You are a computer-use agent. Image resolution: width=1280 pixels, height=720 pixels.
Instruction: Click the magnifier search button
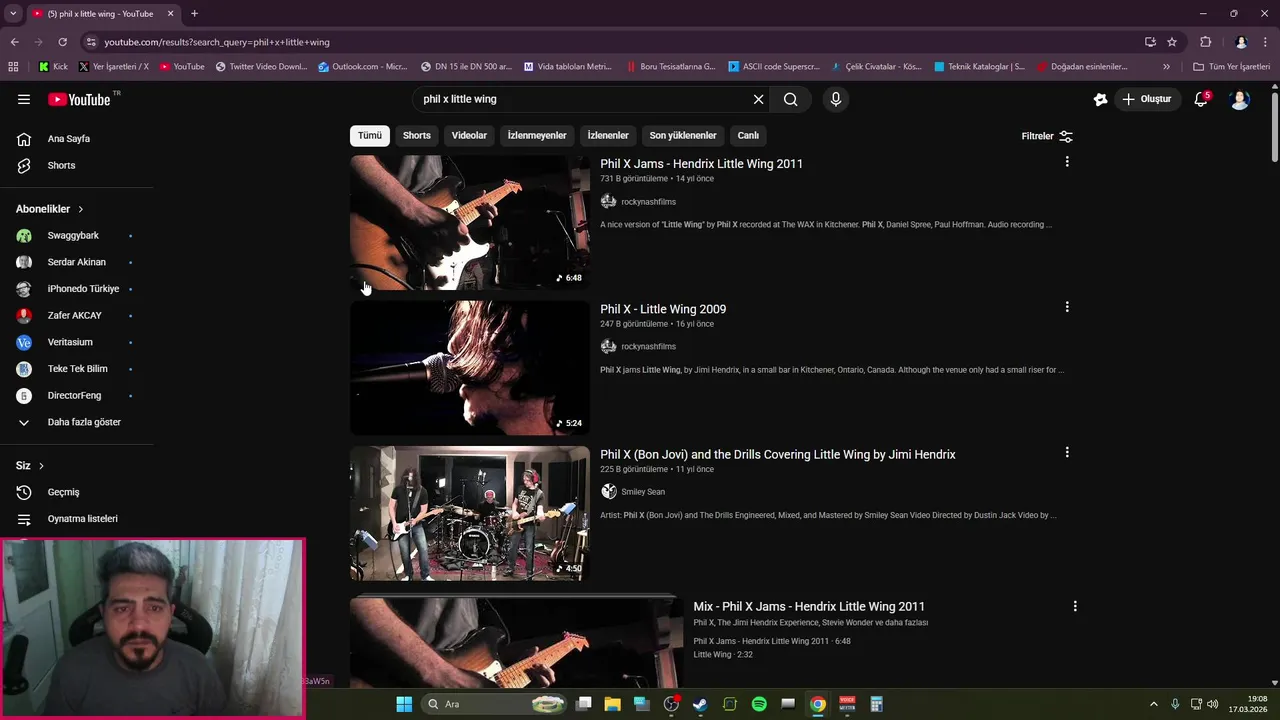pos(790,99)
